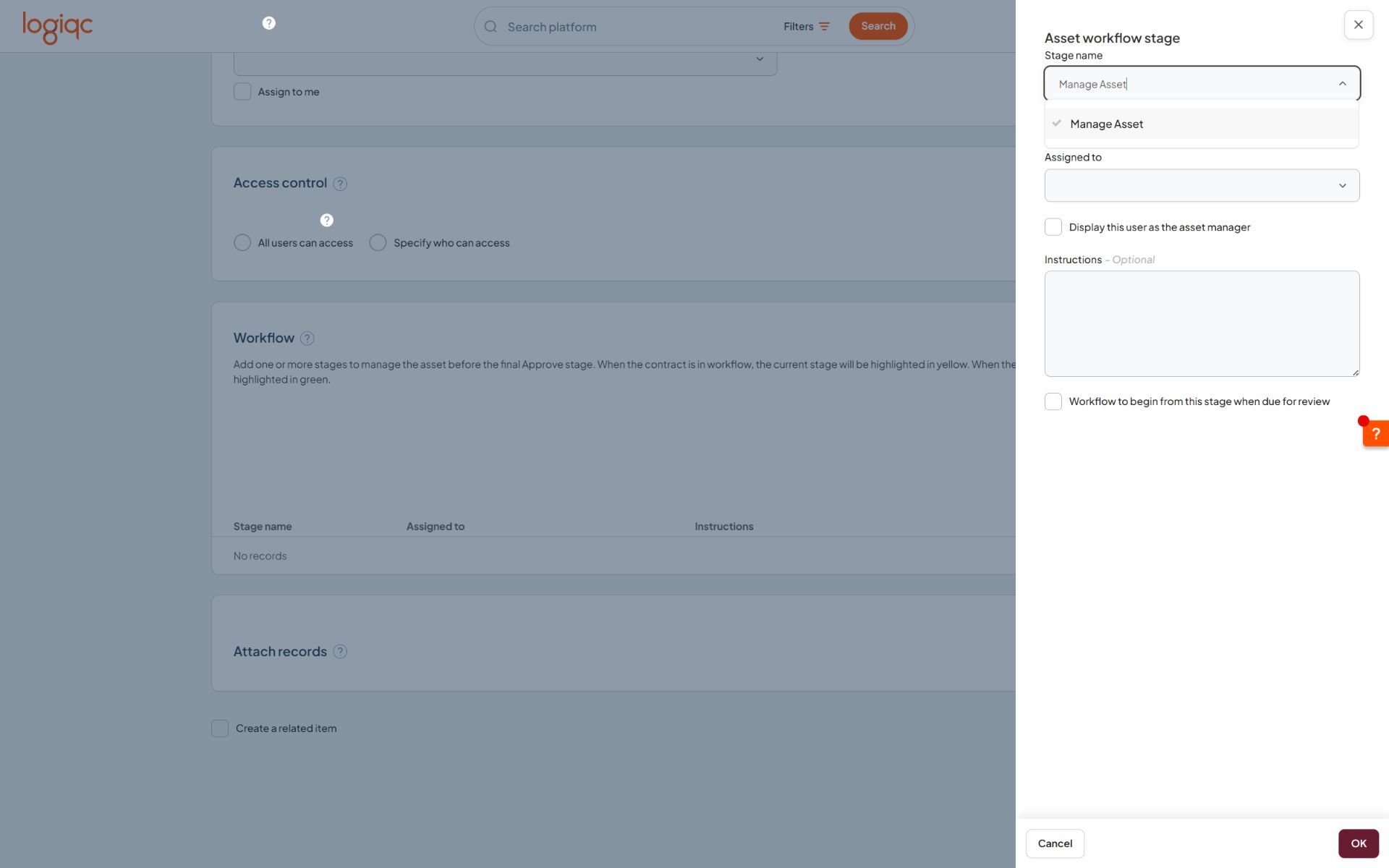
Task: Click the Instructions column header
Action: [724, 527]
